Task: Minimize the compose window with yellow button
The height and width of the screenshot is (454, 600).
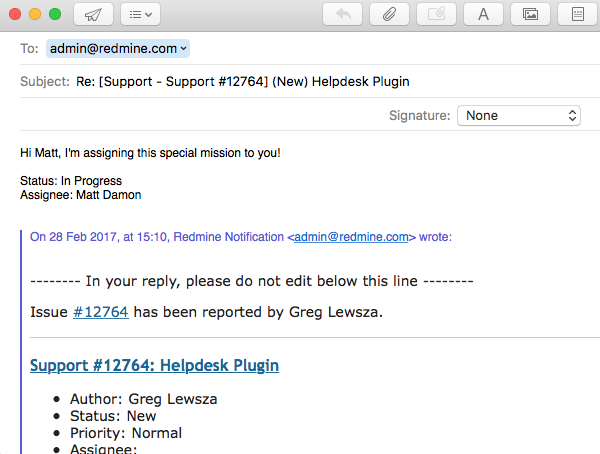Action: (x=35, y=14)
